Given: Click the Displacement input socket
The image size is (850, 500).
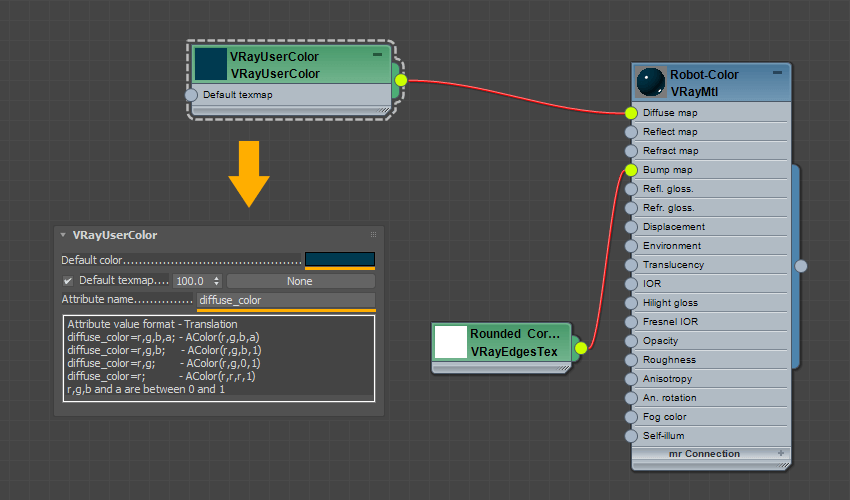Looking at the screenshot, I should (631, 227).
